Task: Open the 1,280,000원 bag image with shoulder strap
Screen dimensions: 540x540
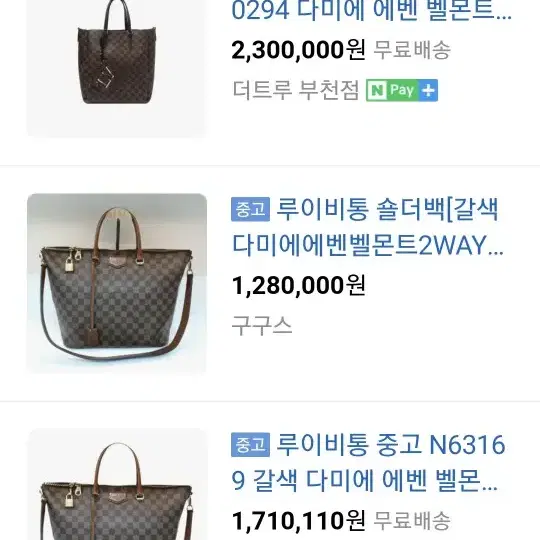Action: [x=117, y=283]
